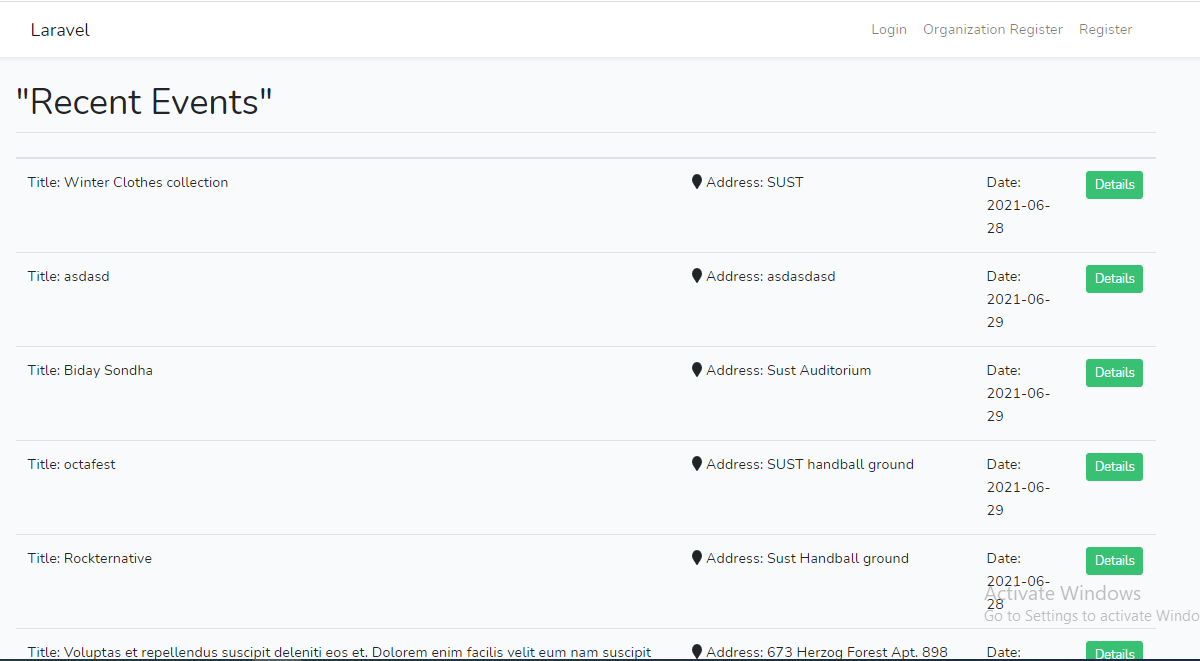Click title starting Voluptas et repellendus
1200x661 pixels.
(340, 652)
